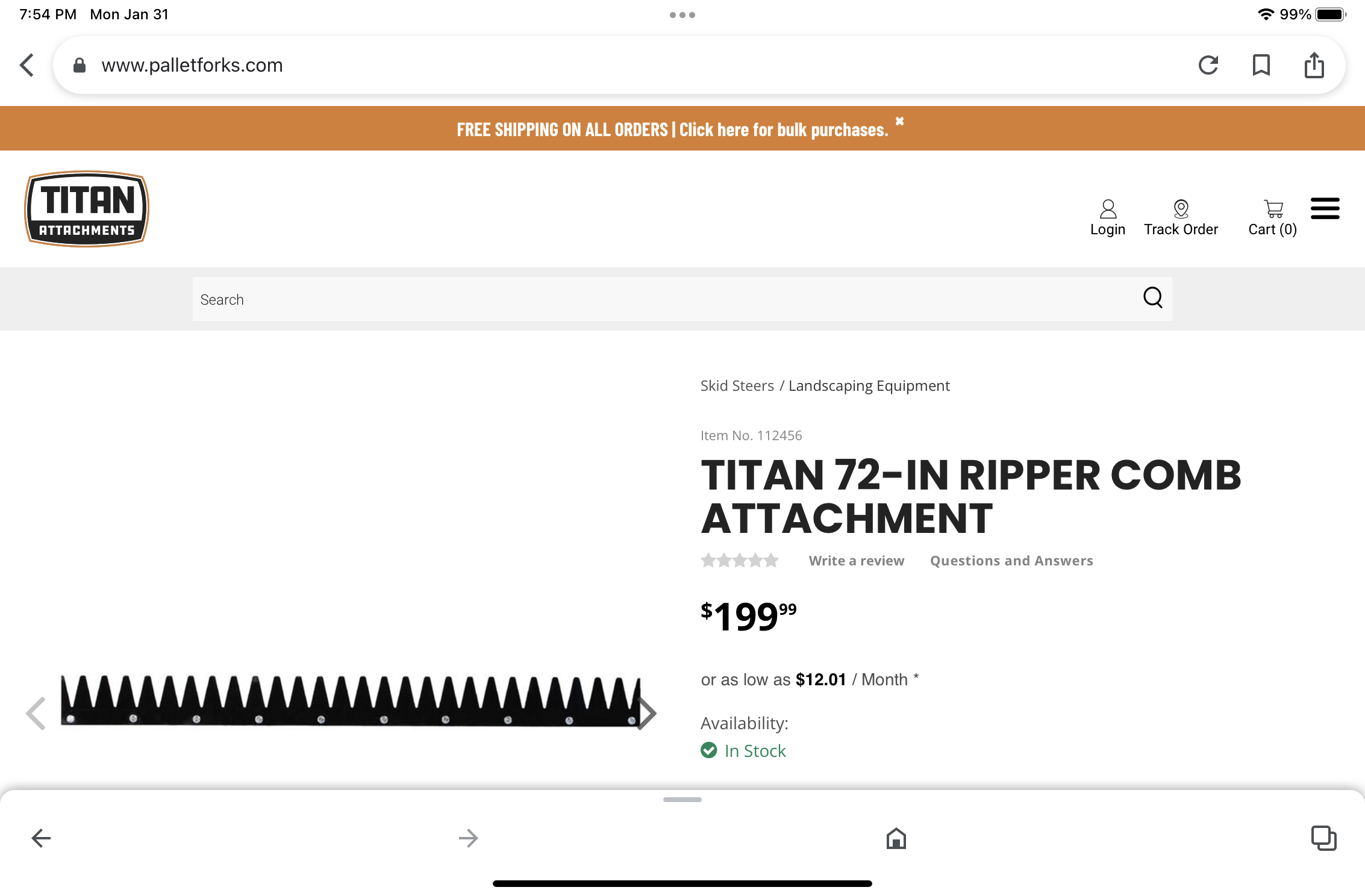The height and width of the screenshot is (896, 1365).
Task: Open Questions and Answers
Action: pyautogui.click(x=1011, y=561)
